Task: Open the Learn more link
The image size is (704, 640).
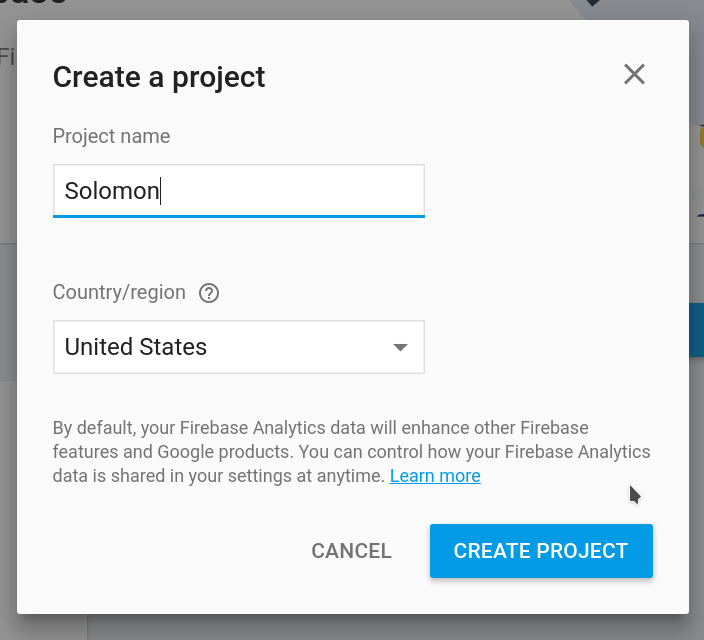Action: pos(435,476)
